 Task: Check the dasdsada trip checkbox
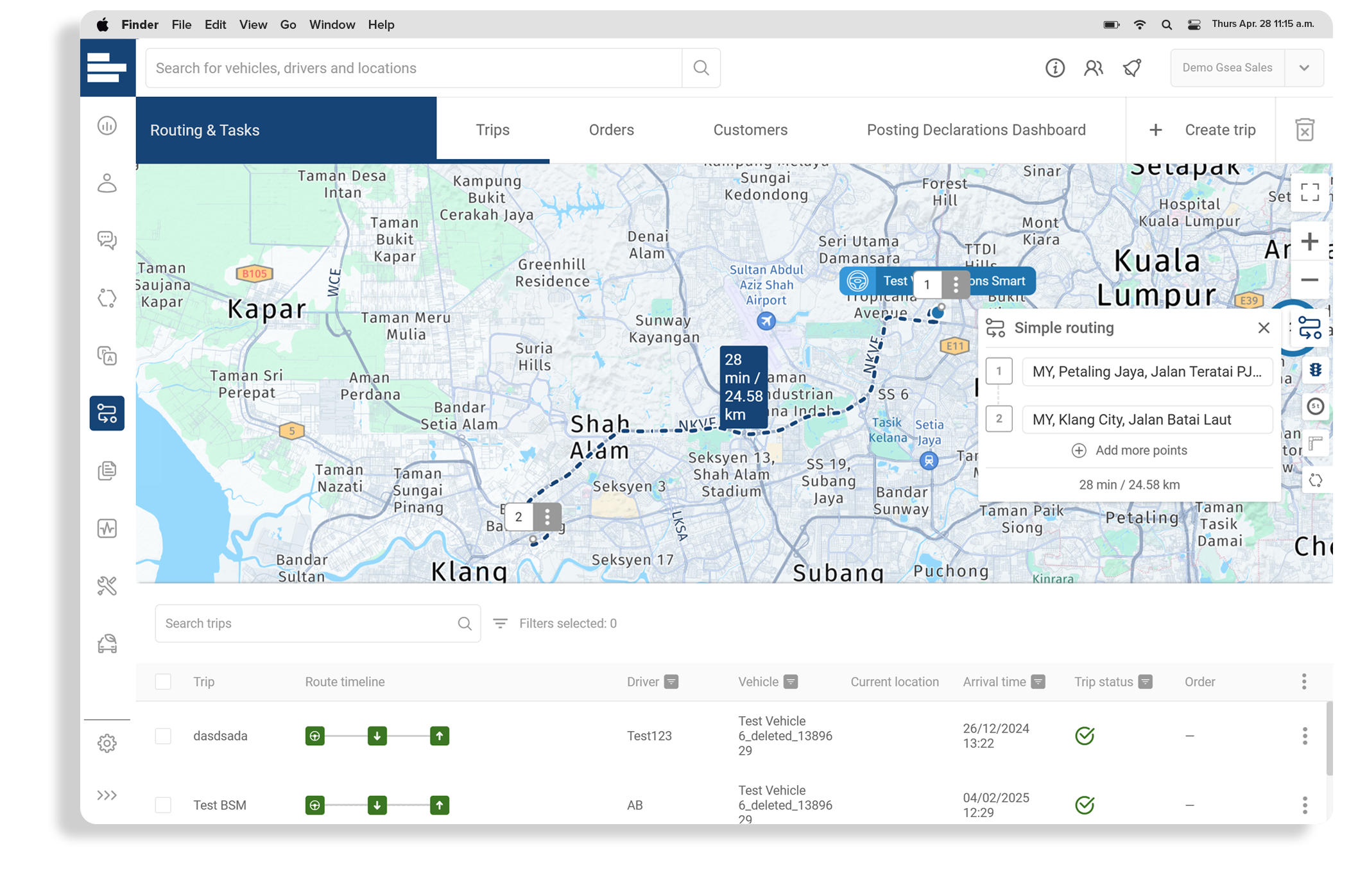point(163,736)
